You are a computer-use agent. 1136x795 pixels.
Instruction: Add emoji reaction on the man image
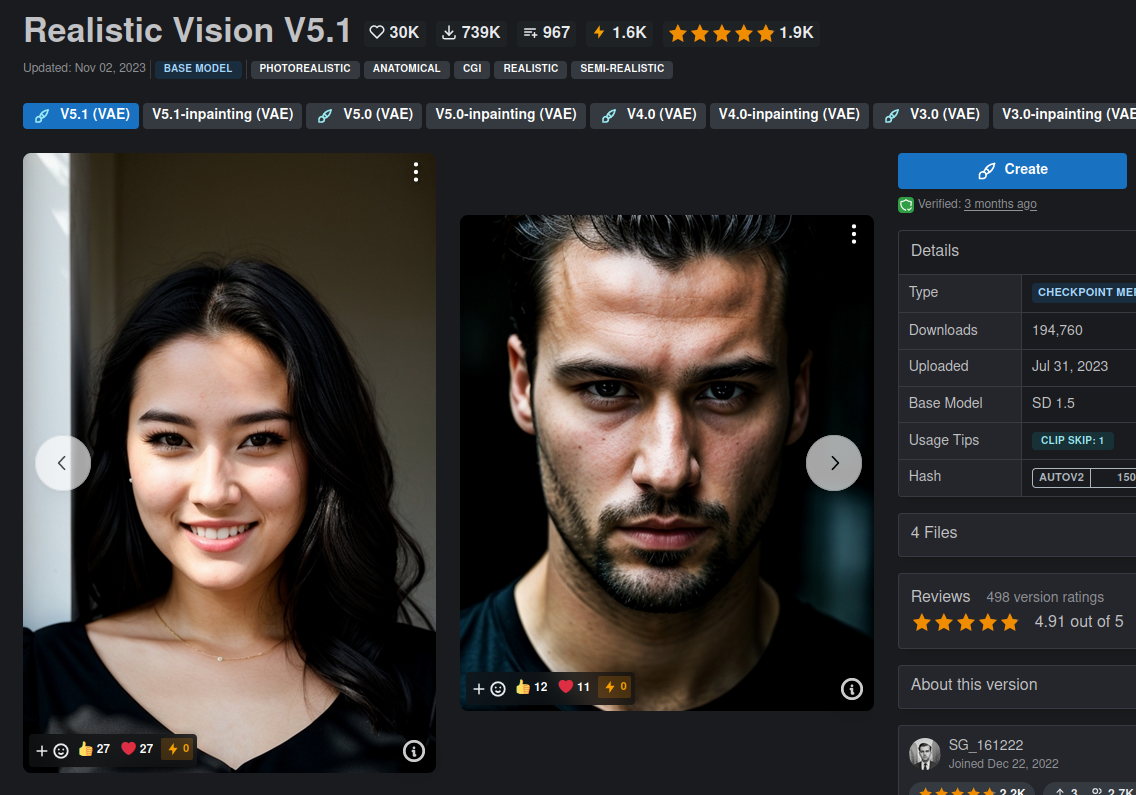click(x=489, y=688)
